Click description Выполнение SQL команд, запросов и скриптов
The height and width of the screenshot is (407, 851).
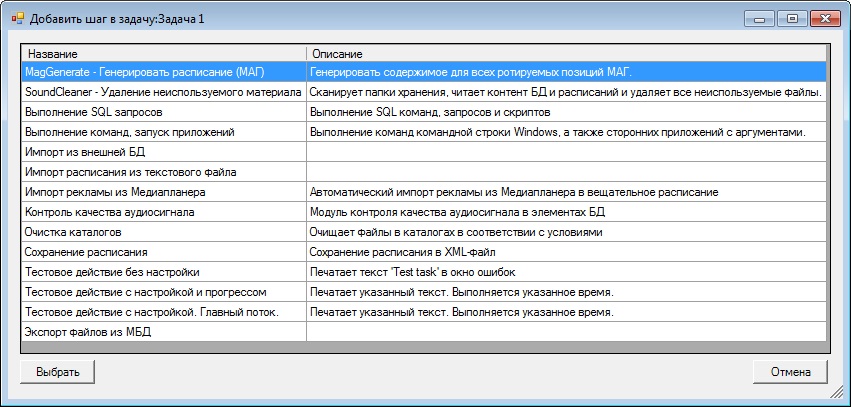(x=566, y=112)
